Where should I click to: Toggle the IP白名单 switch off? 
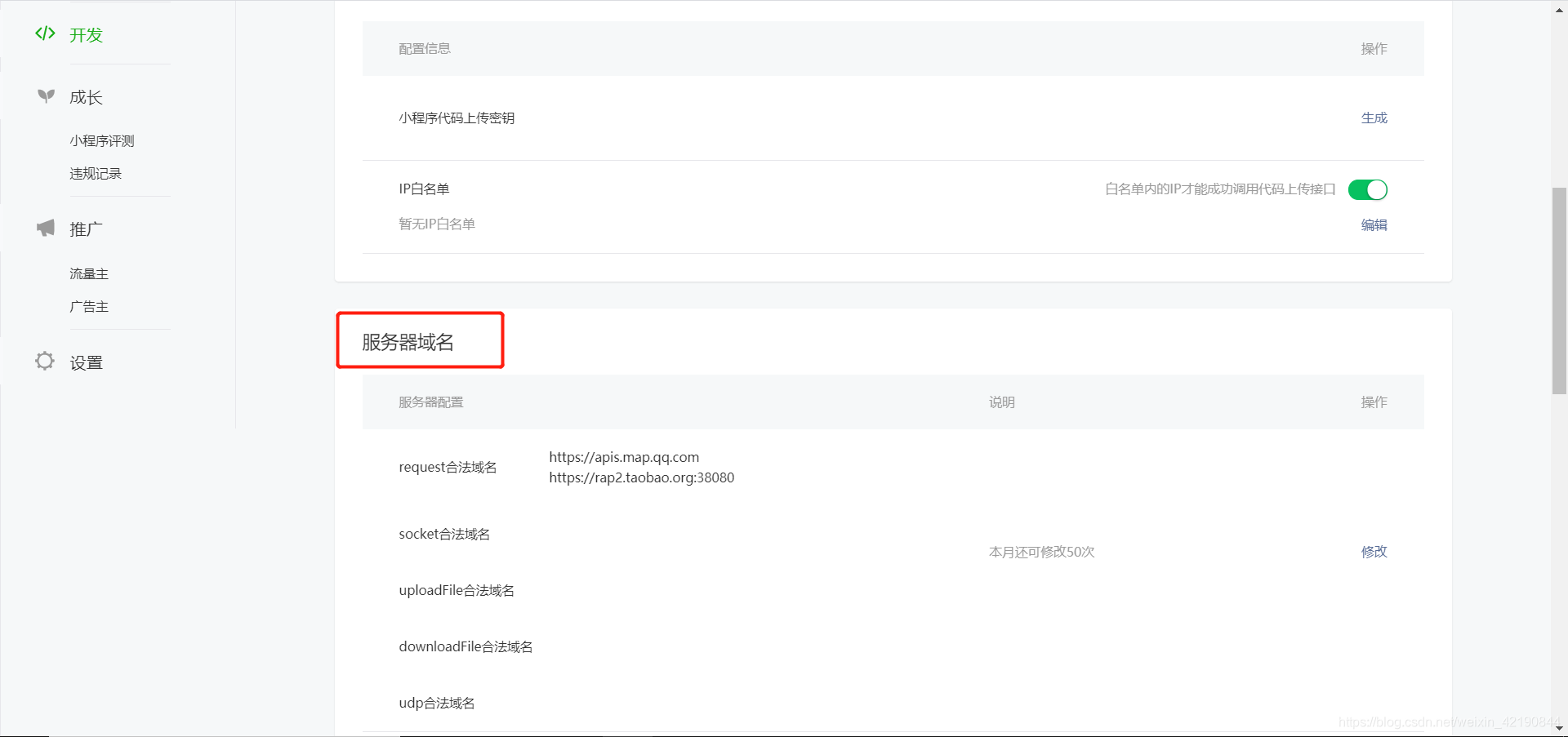point(1368,189)
